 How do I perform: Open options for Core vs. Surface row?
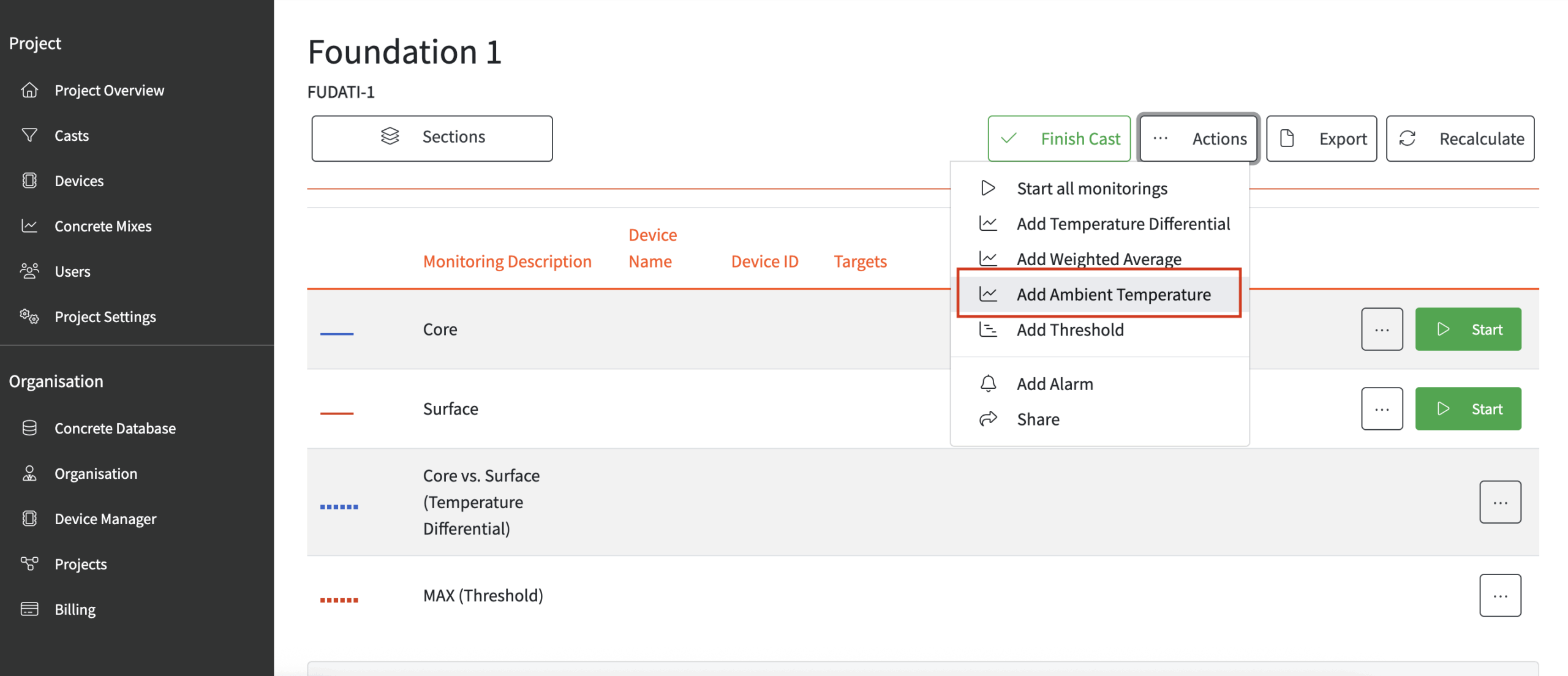[1499, 502]
